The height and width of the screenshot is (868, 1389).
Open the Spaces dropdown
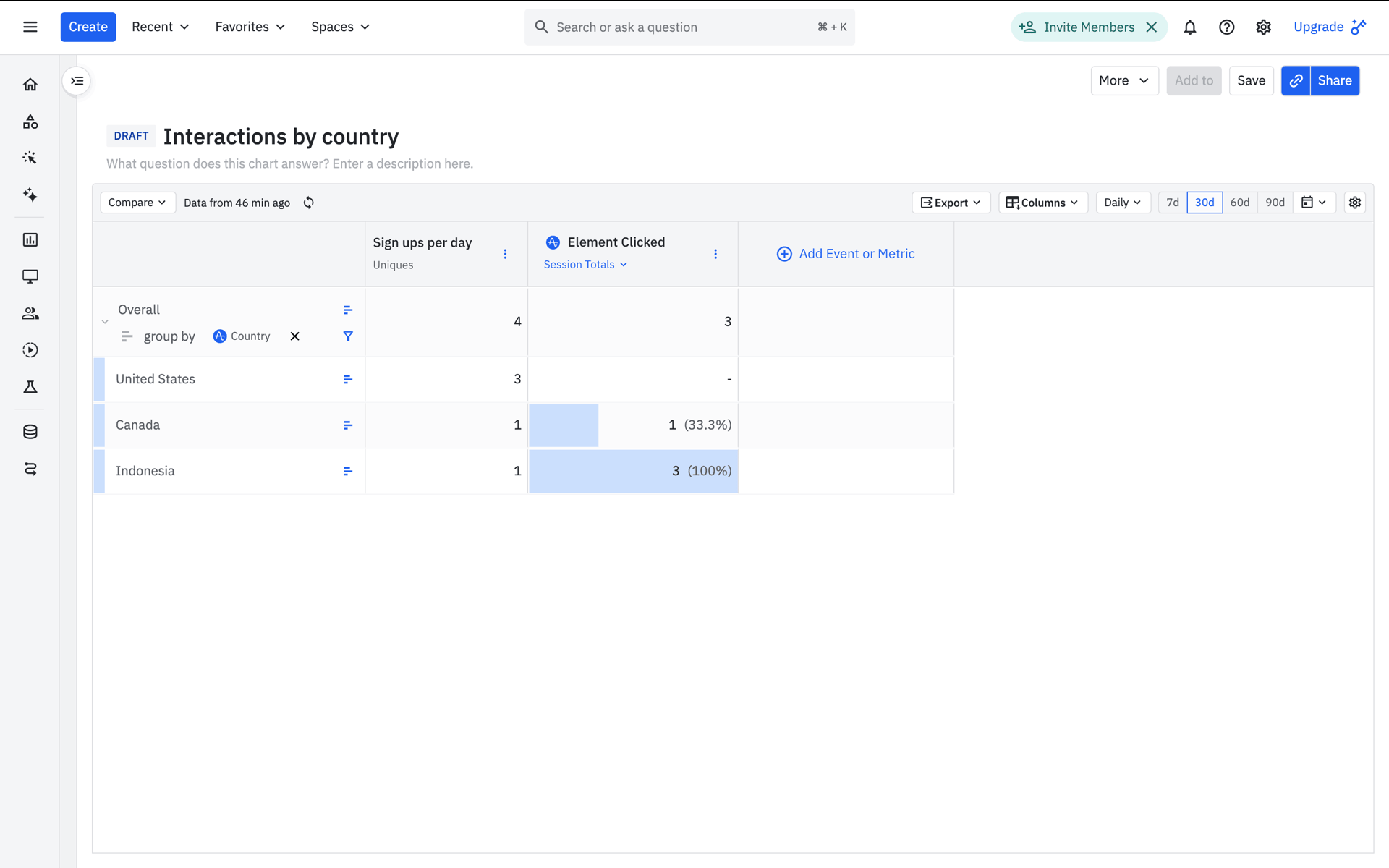pos(341,27)
